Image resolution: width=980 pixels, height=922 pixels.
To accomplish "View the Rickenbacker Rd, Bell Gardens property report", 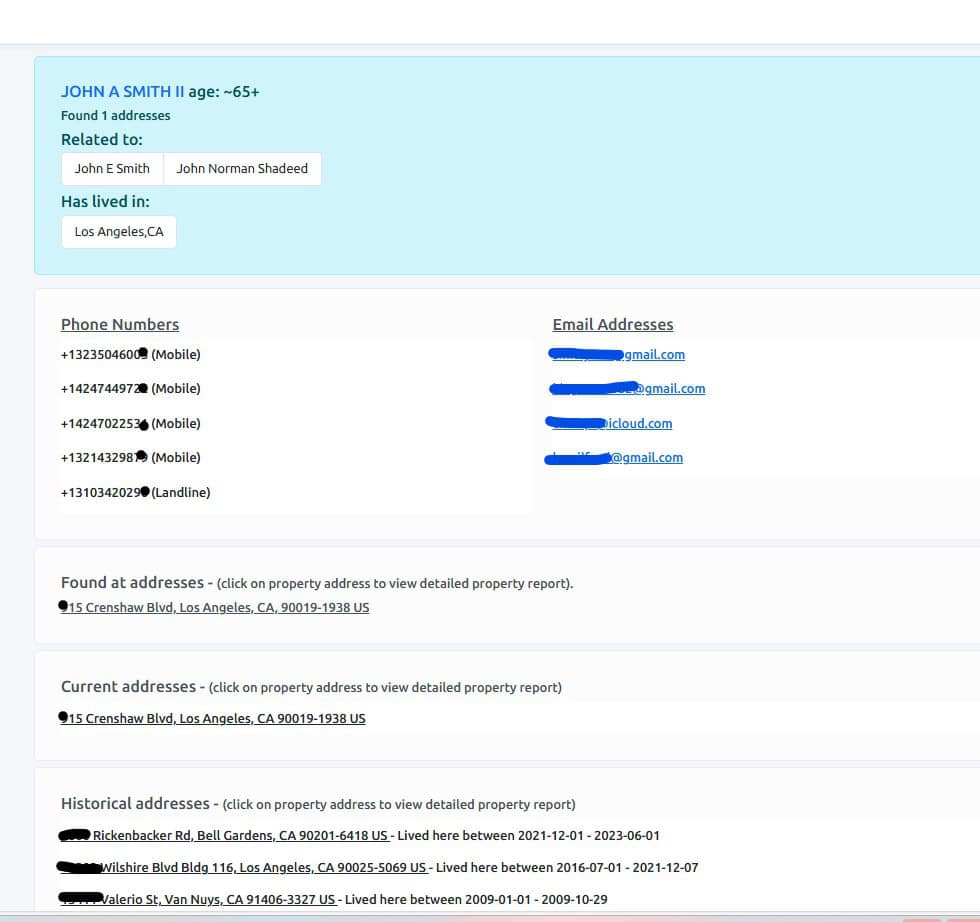I will pyautogui.click(x=238, y=835).
